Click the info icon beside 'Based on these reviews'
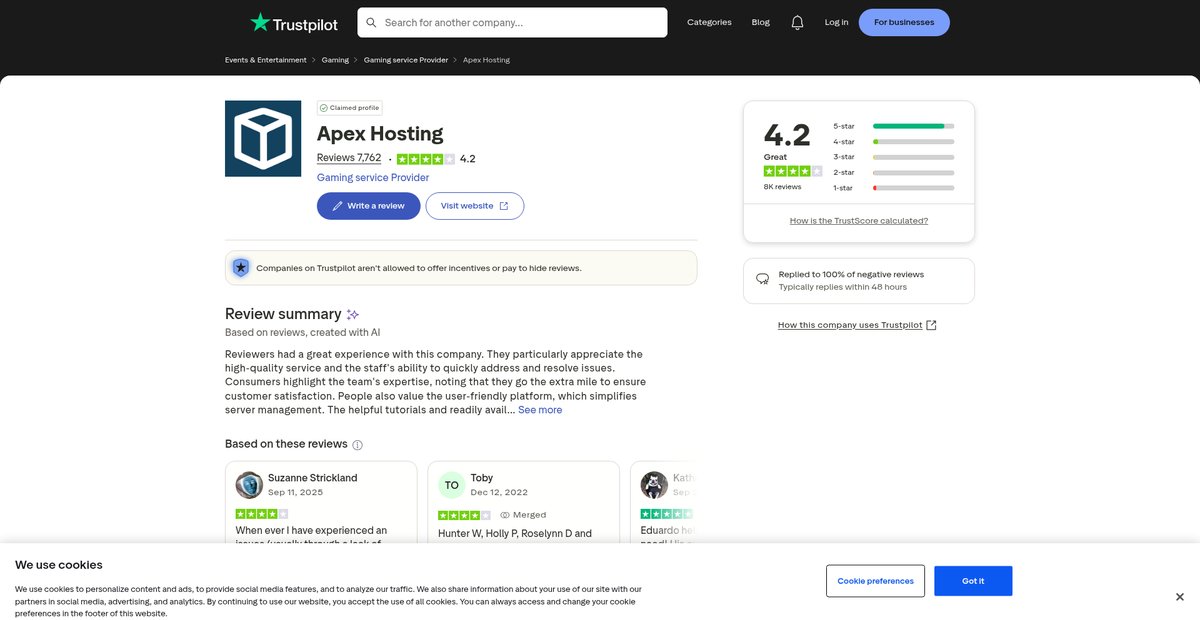 [358, 445]
